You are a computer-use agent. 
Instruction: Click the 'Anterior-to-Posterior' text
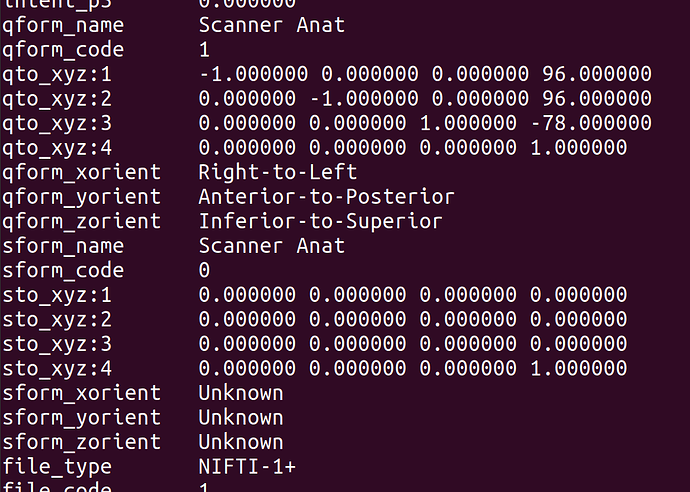click(x=327, y=197)
